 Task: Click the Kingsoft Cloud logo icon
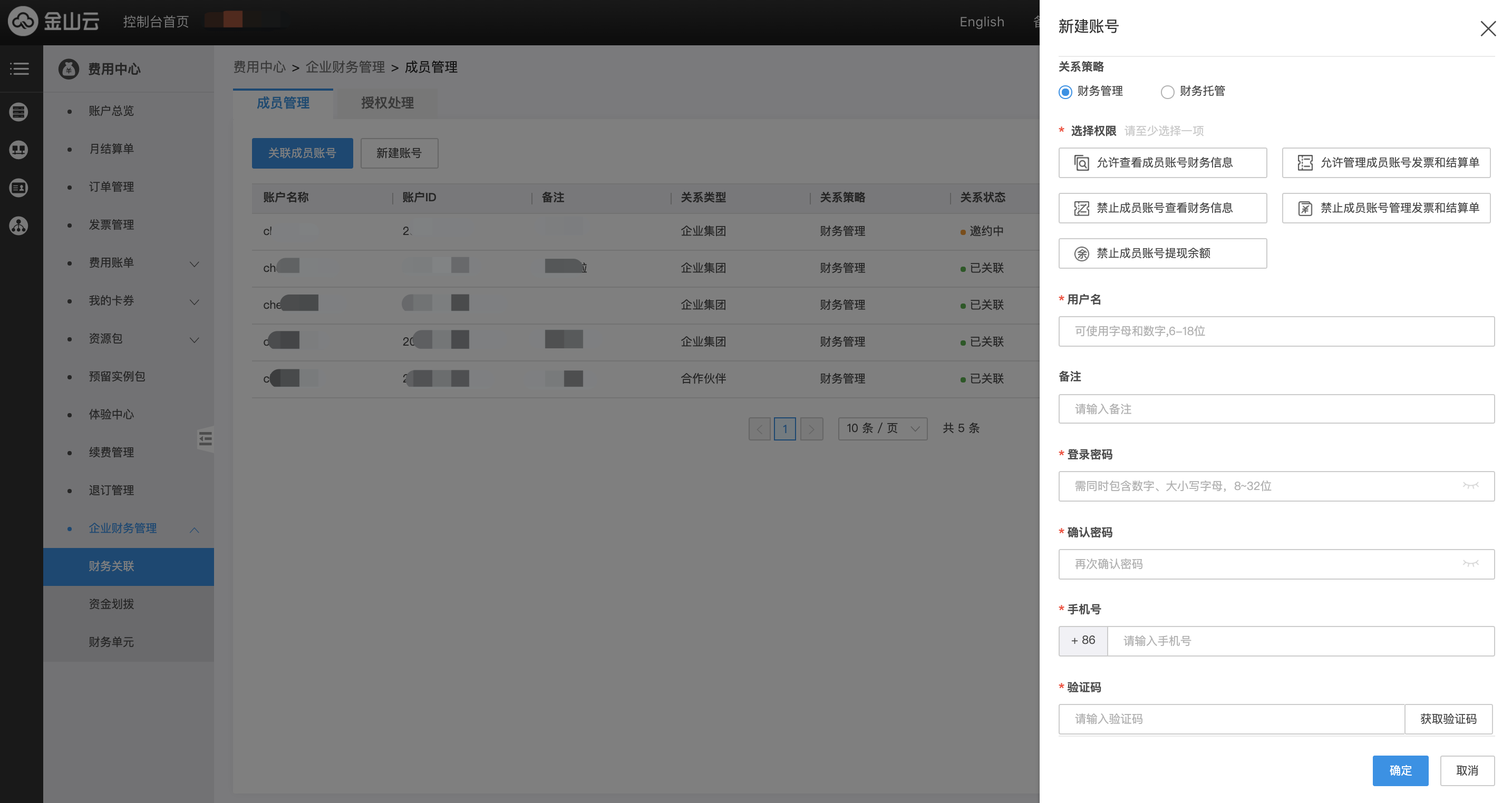click(x=22, y=21)
